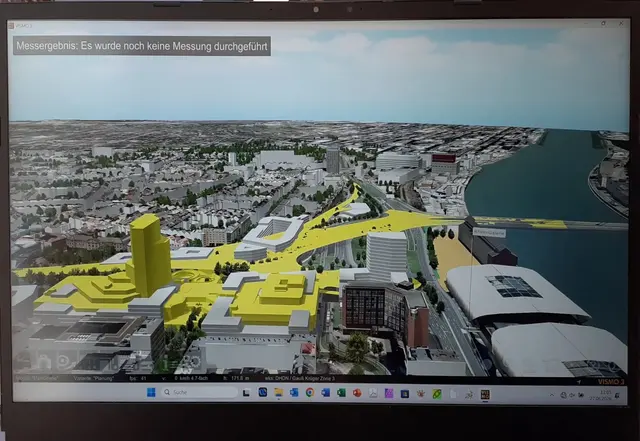Click the Messergebnis measurement result banner
The height and width of the screenshot is (441, 640).
pos(142,46)
